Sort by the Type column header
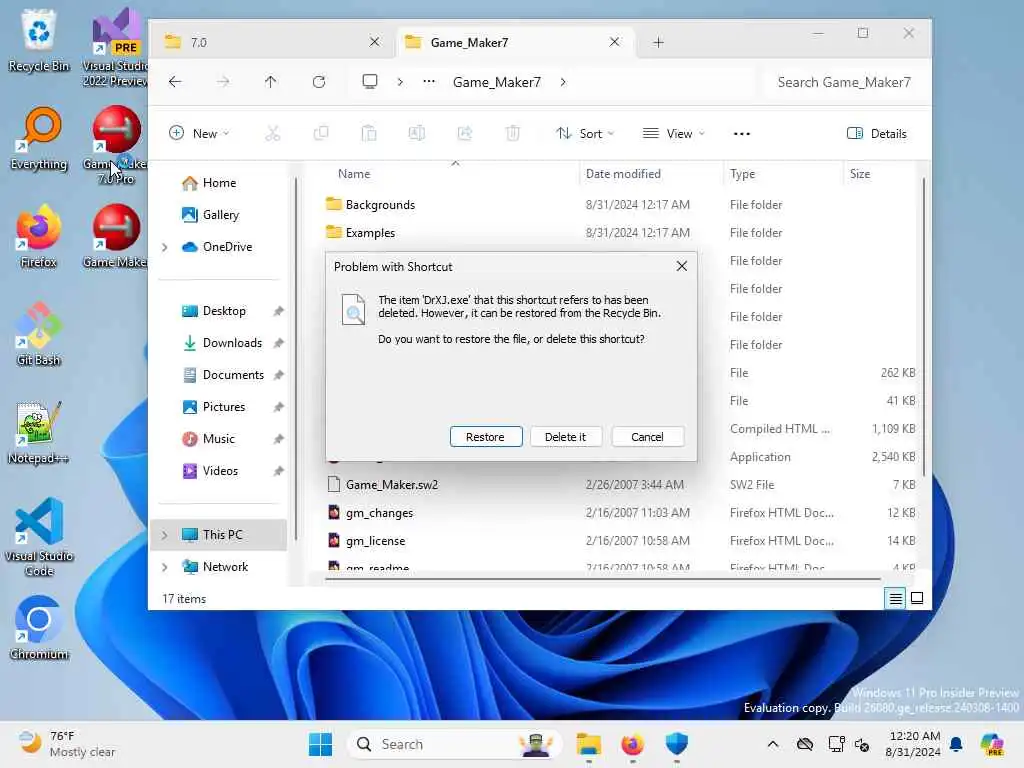Screen dimensions: 1024x768 743,174
